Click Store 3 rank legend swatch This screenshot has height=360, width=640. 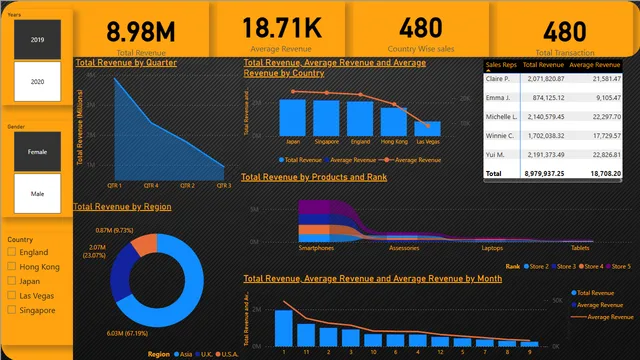tap(553, 266)
